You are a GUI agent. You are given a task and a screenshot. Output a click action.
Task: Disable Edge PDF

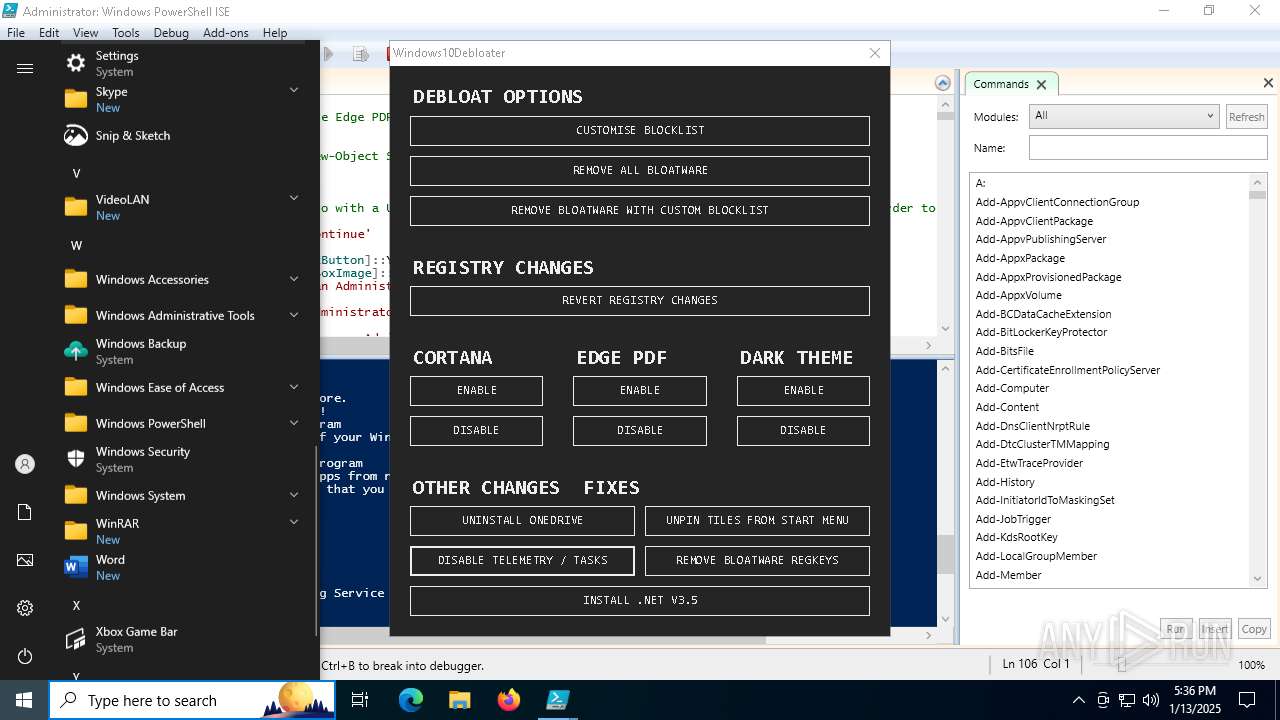640,430
